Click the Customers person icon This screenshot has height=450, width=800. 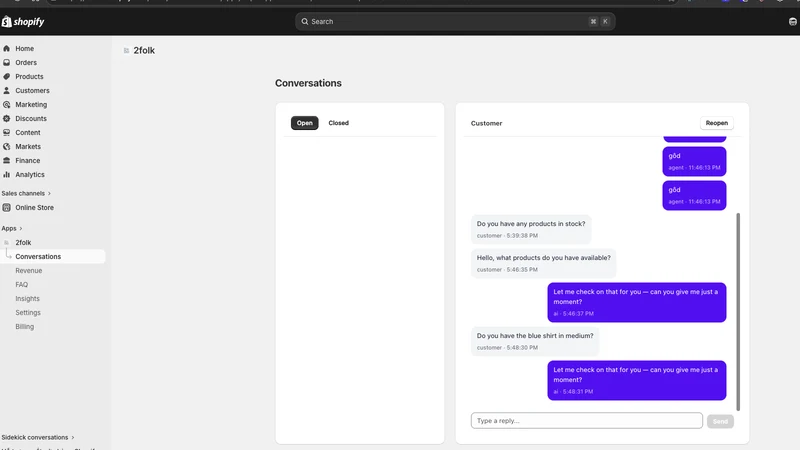(x=7, y=90)
